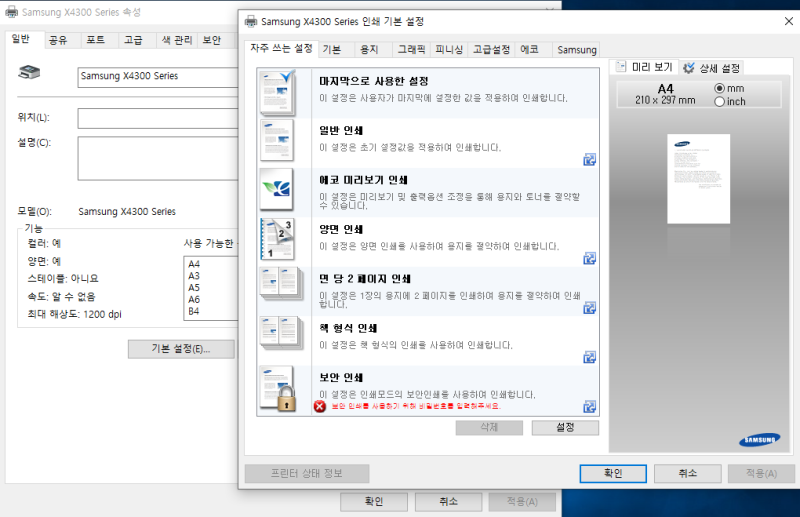Select B4 in available paper list
The image size is (800, 517).
[x=194, y=311]
